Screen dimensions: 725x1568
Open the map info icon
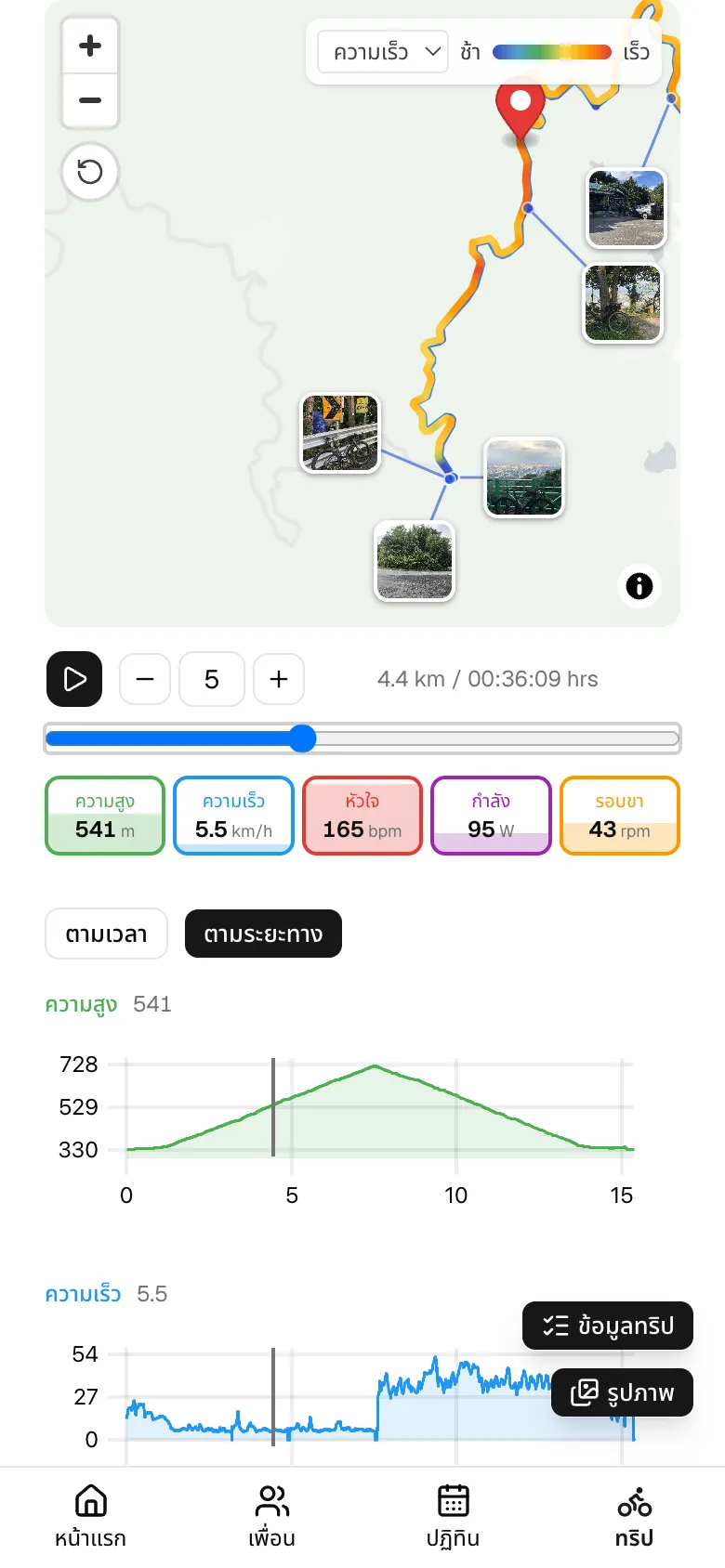point(639,586)
